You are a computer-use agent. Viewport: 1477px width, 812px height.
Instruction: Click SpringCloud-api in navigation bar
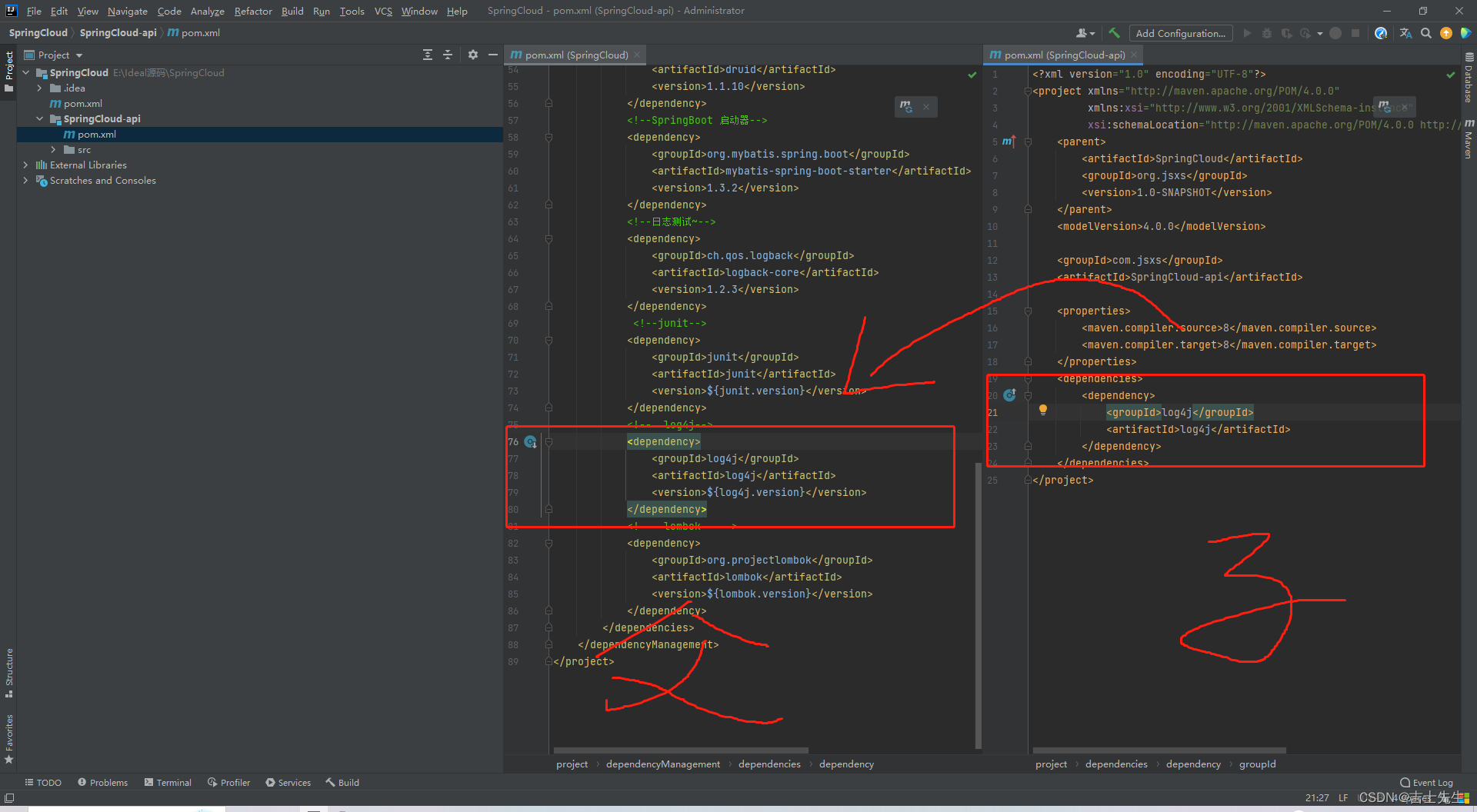click(x=118, y=32)
